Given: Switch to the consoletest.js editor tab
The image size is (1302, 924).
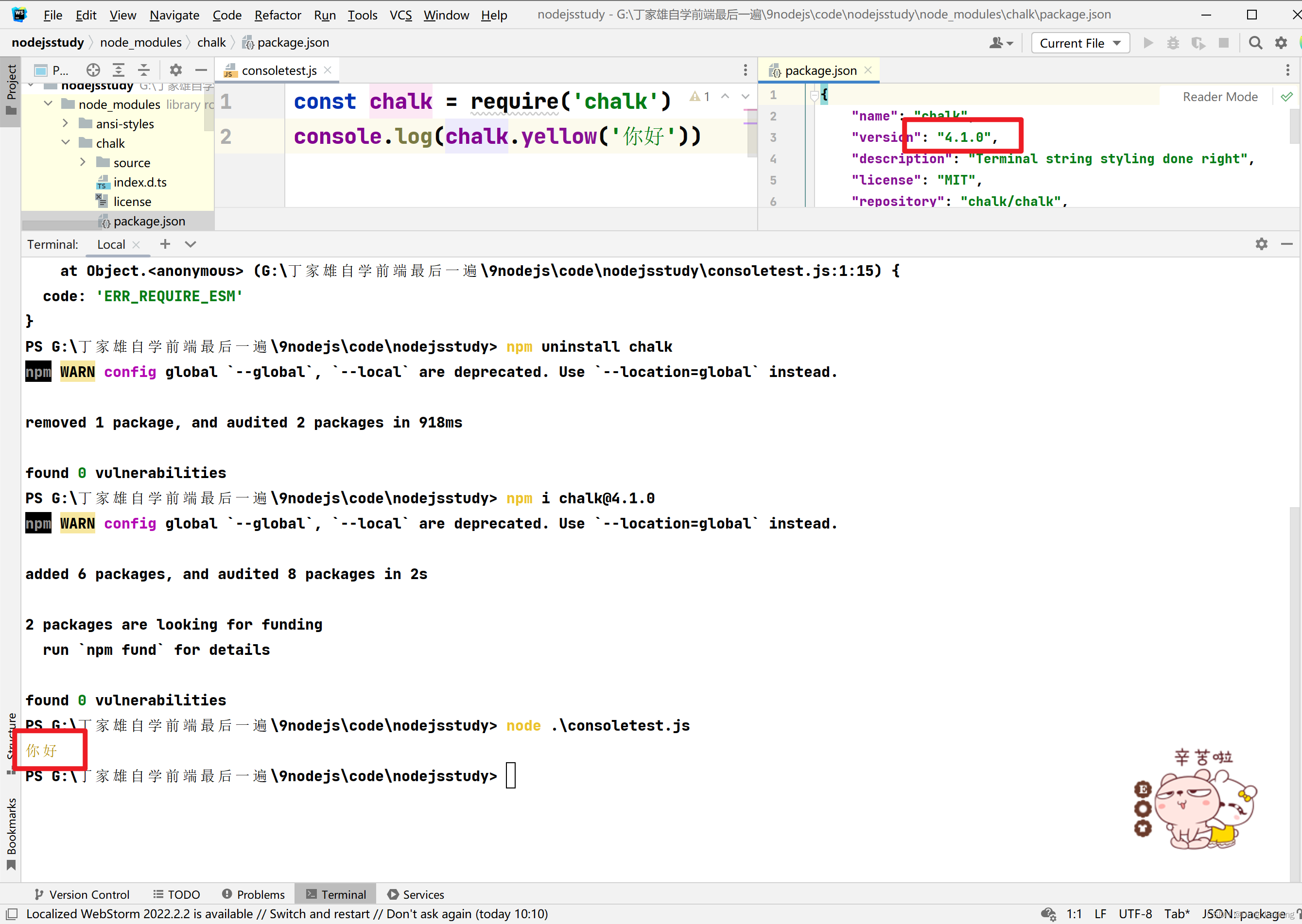Looking at the screenshot, I should [x=278, y=70].
